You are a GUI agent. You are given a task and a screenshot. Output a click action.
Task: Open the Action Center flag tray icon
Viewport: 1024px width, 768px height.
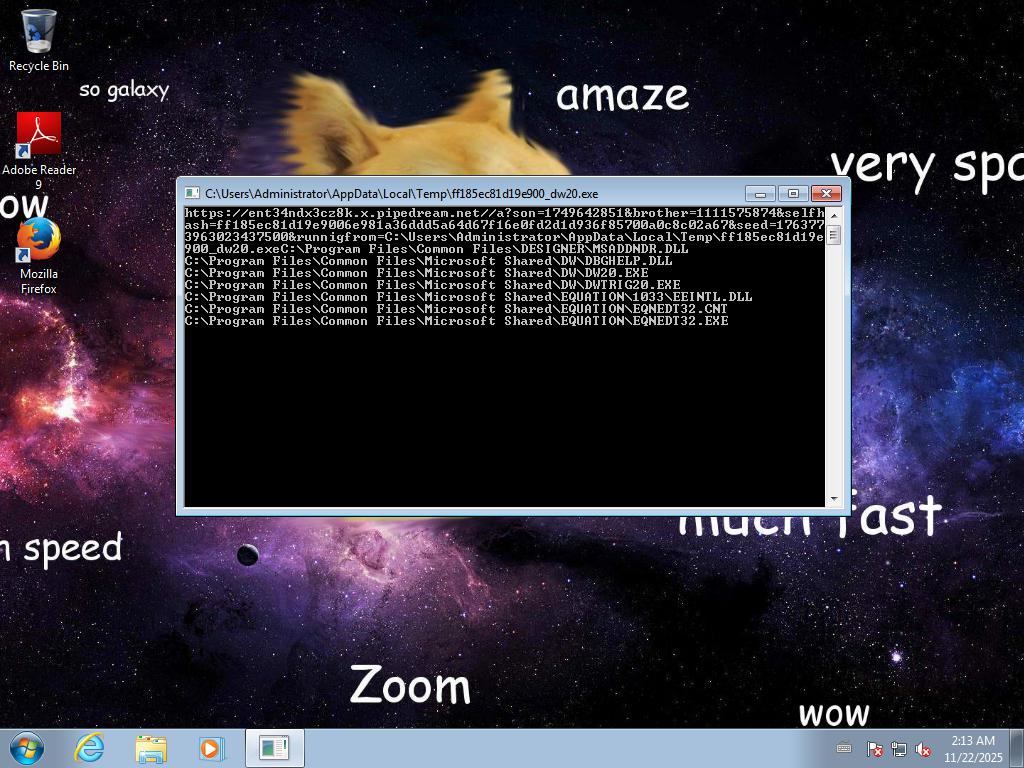[x=873, y=749]
